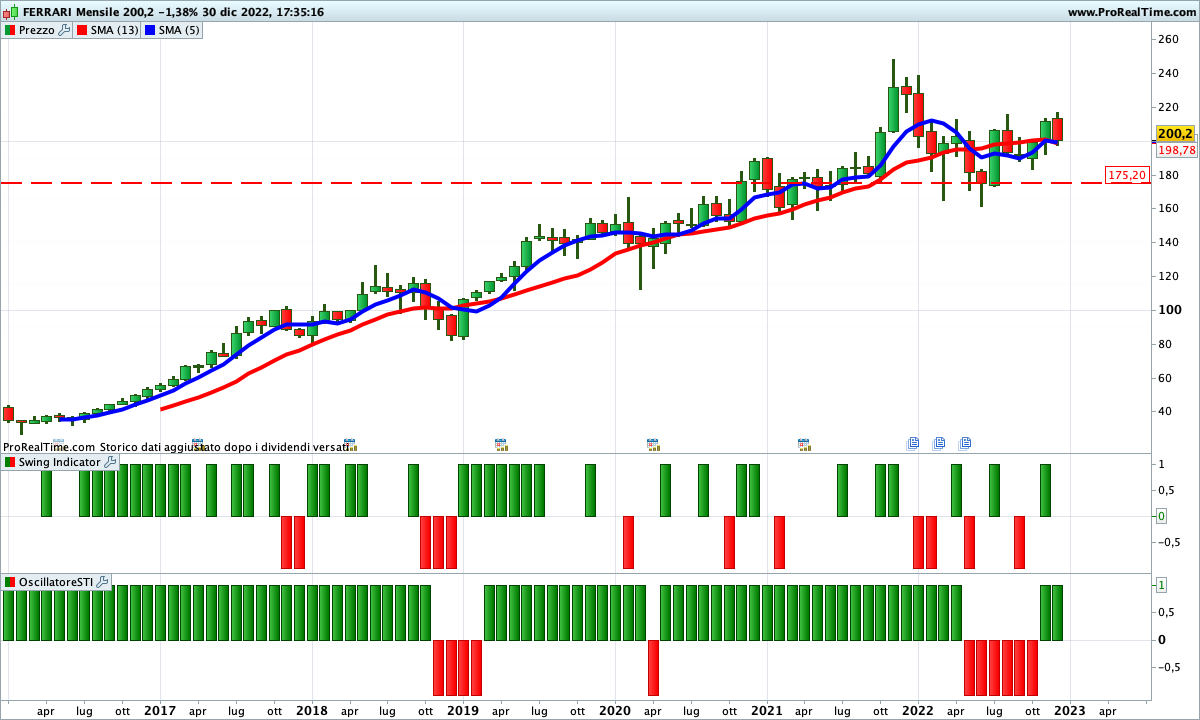Select the SMA (13) indicator label
Image resolution: width=1200 pixels, height=720 pixels.
click(115, 30)
